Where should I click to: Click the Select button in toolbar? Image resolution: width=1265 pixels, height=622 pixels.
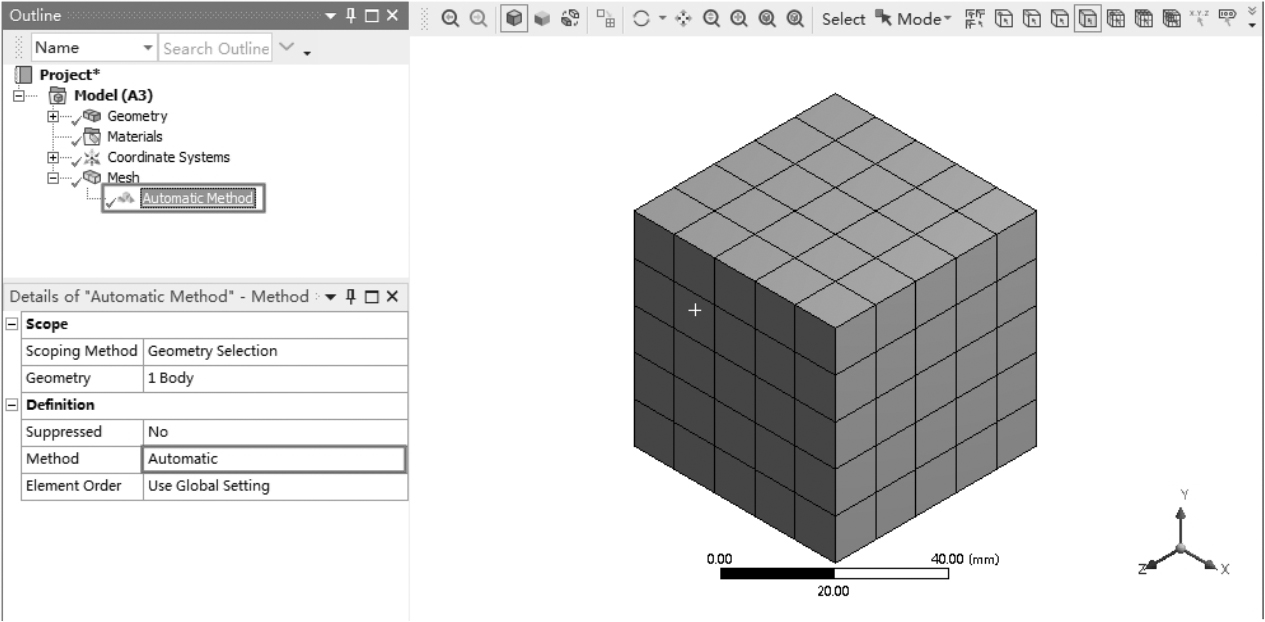click(844, 19)
